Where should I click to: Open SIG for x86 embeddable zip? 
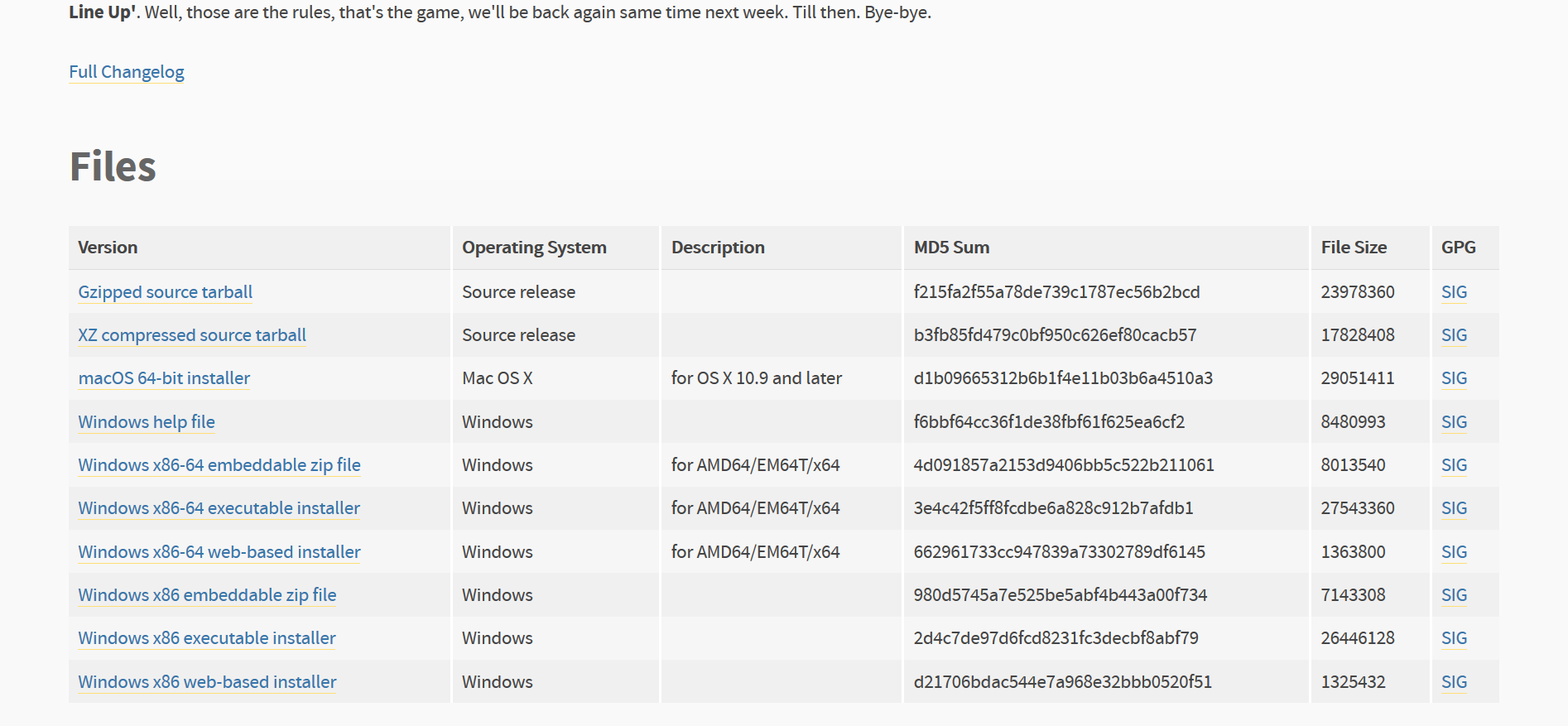tap(1454, 595)
